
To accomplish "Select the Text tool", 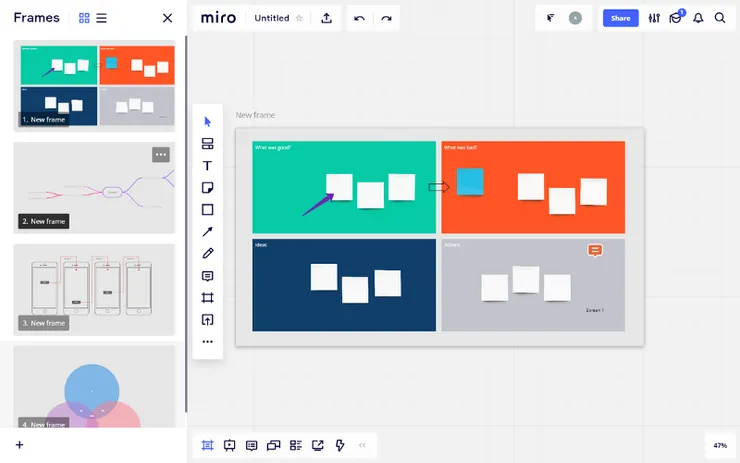I will (207, 166).
